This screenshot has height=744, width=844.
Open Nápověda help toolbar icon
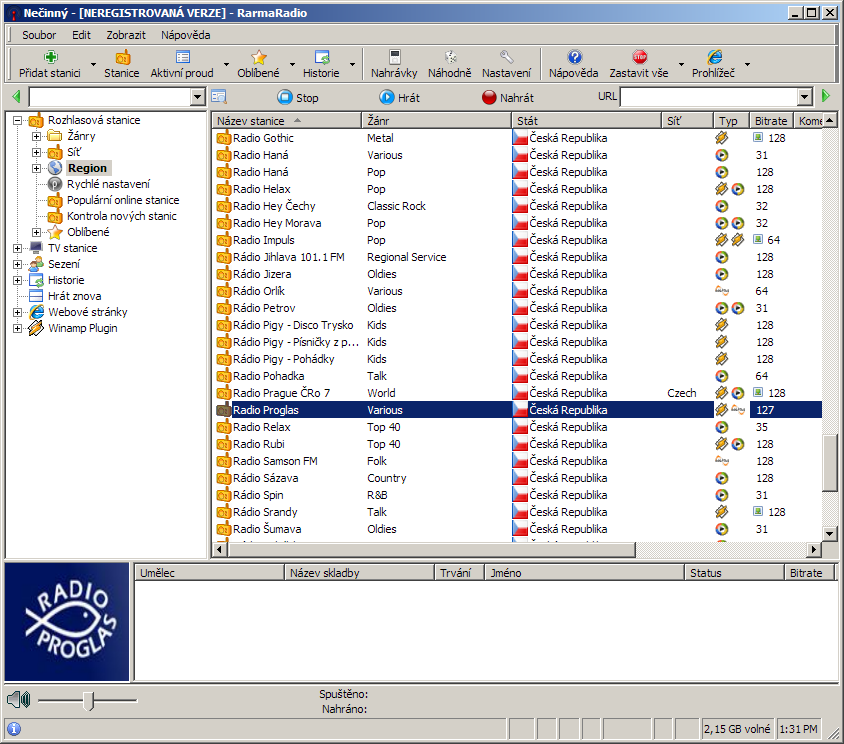click(574, 57)
